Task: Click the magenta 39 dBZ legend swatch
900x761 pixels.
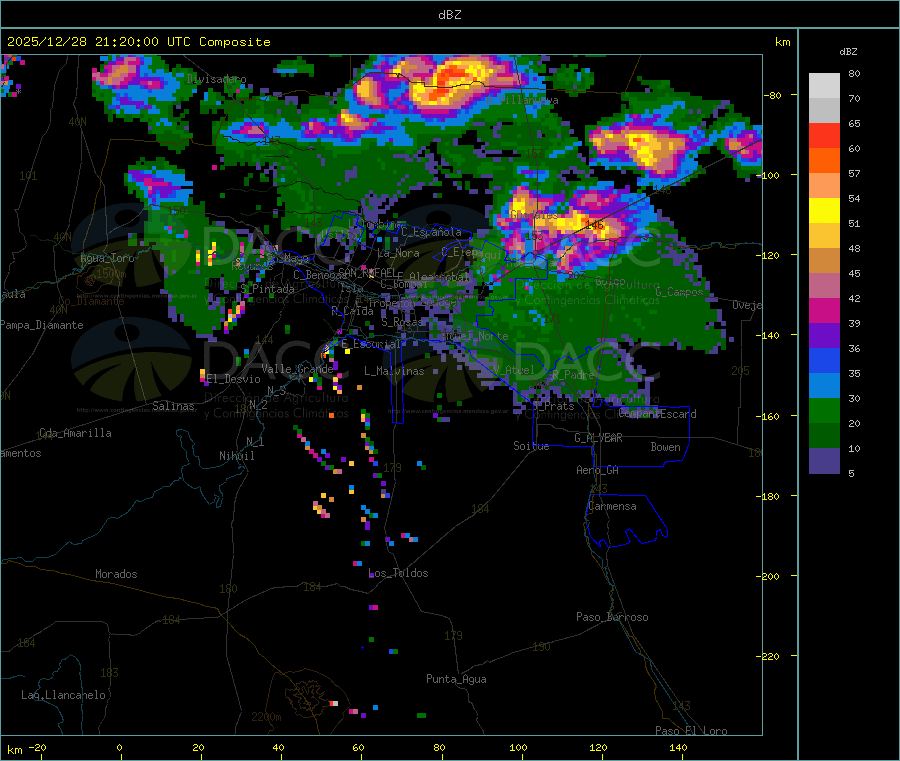Action: point(824,310)
